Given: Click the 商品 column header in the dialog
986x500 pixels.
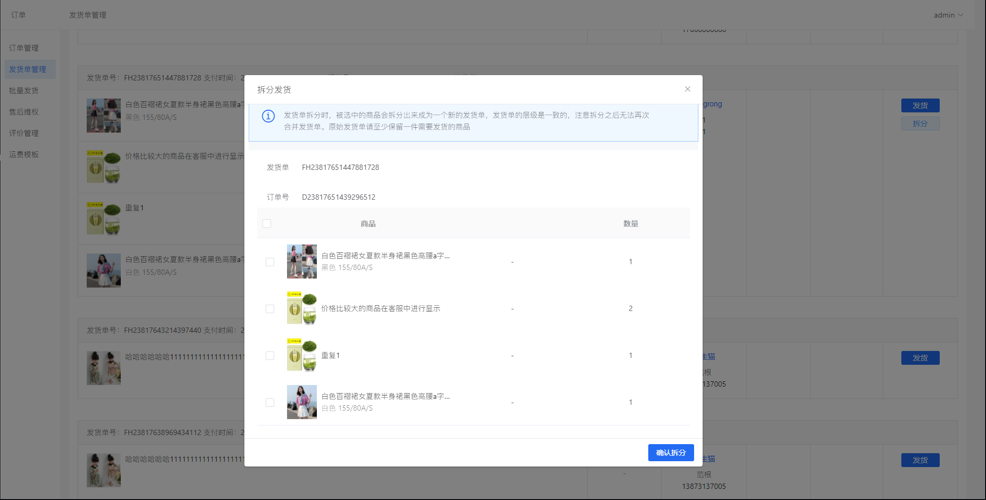Looking at the screenshot, I should [x=368, y=224].
